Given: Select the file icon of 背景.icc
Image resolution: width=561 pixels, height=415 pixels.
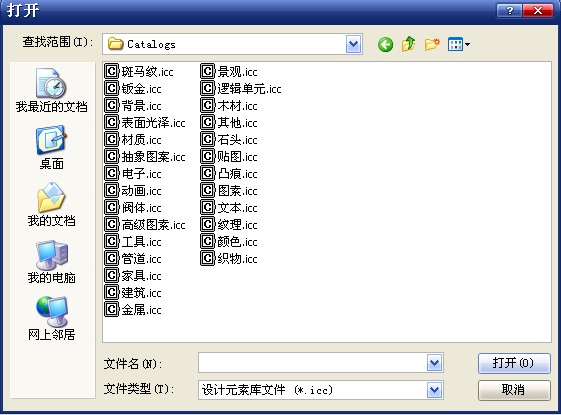Looking at the screenshot, I should click(111, 106).
